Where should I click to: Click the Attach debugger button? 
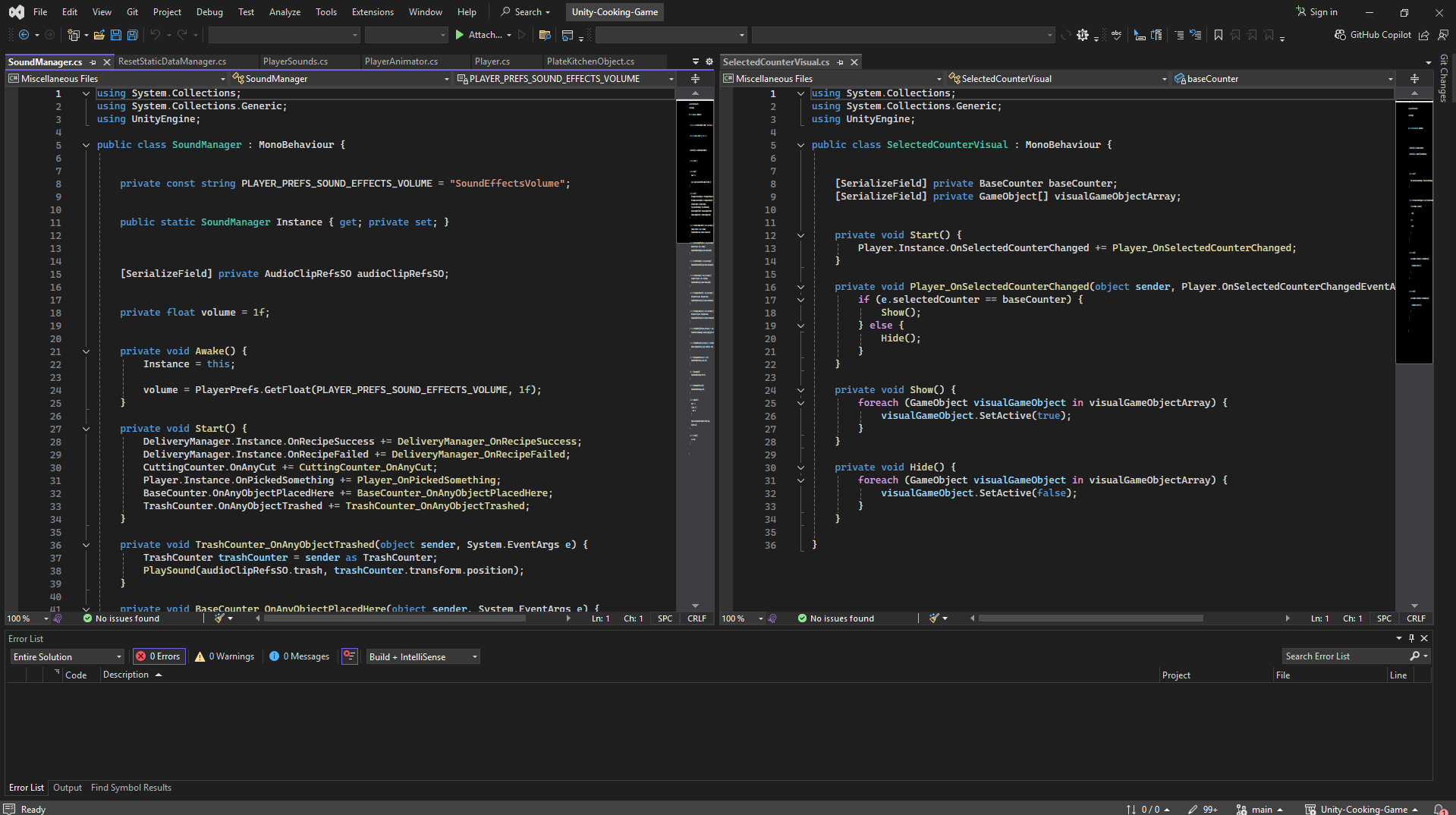[479, 35]
